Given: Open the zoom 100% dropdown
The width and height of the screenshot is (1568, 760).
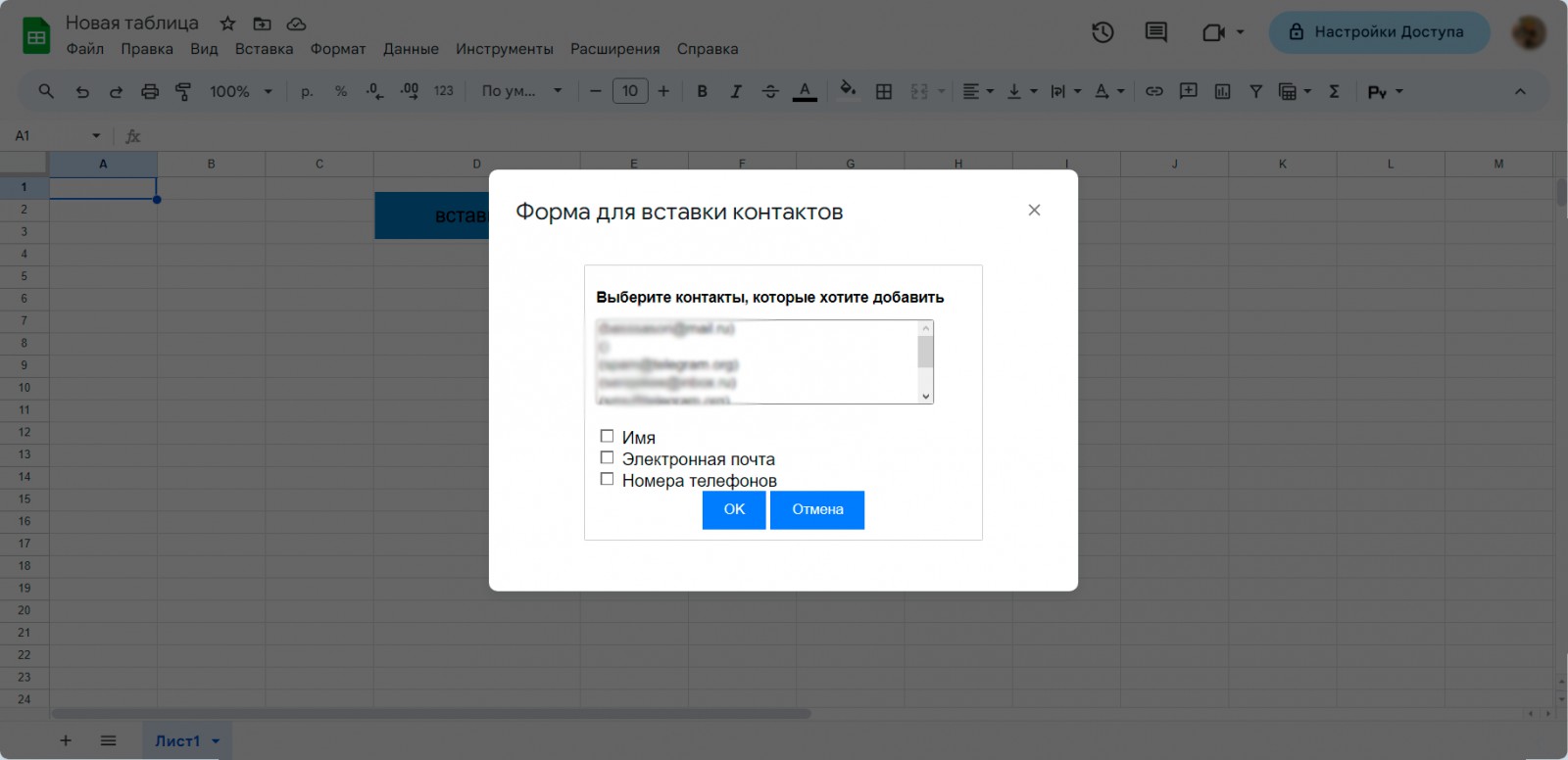Looking at the screenshot, I should [x=241, y=91].
